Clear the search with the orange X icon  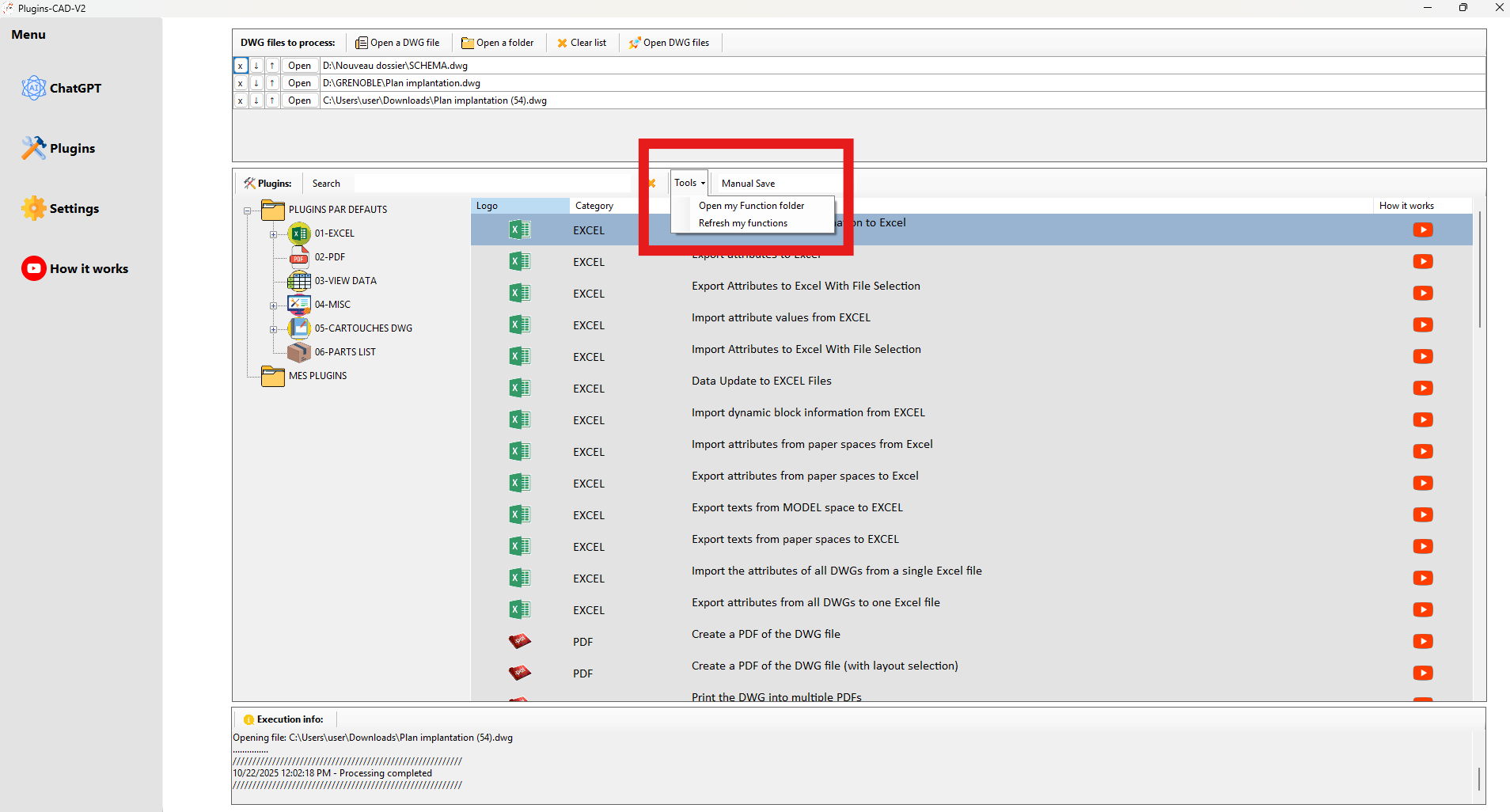[651, 183]
